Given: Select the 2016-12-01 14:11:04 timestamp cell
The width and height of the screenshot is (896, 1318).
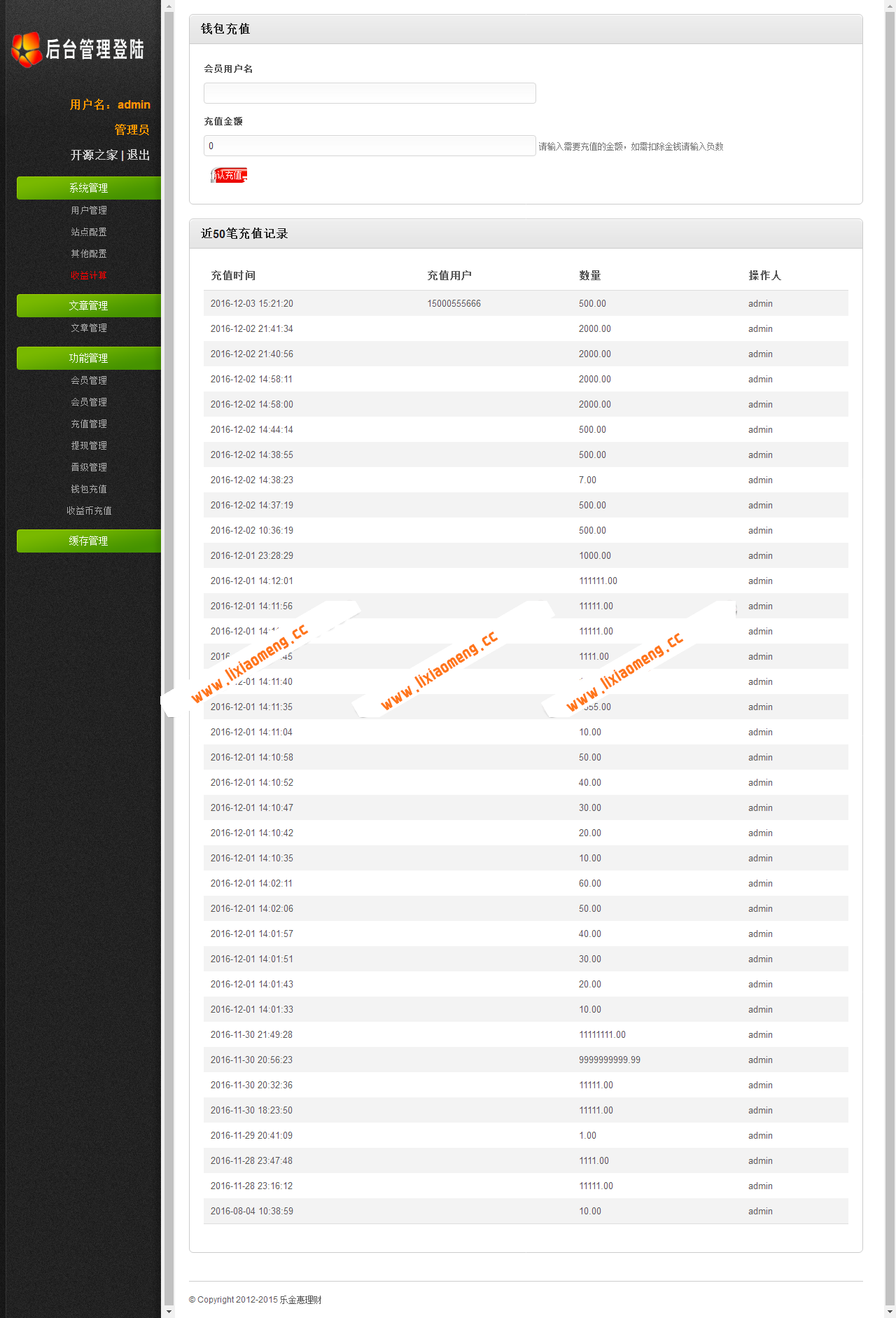Looking at the screenshot, I should [x=252, y=732].
